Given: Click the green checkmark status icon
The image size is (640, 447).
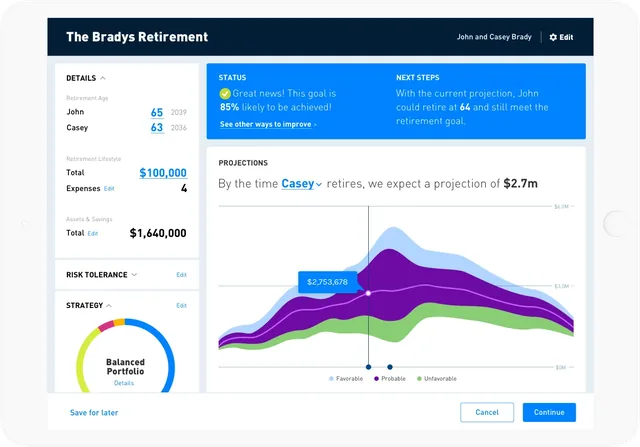Looking at the screenshot, I should point(225,94).
